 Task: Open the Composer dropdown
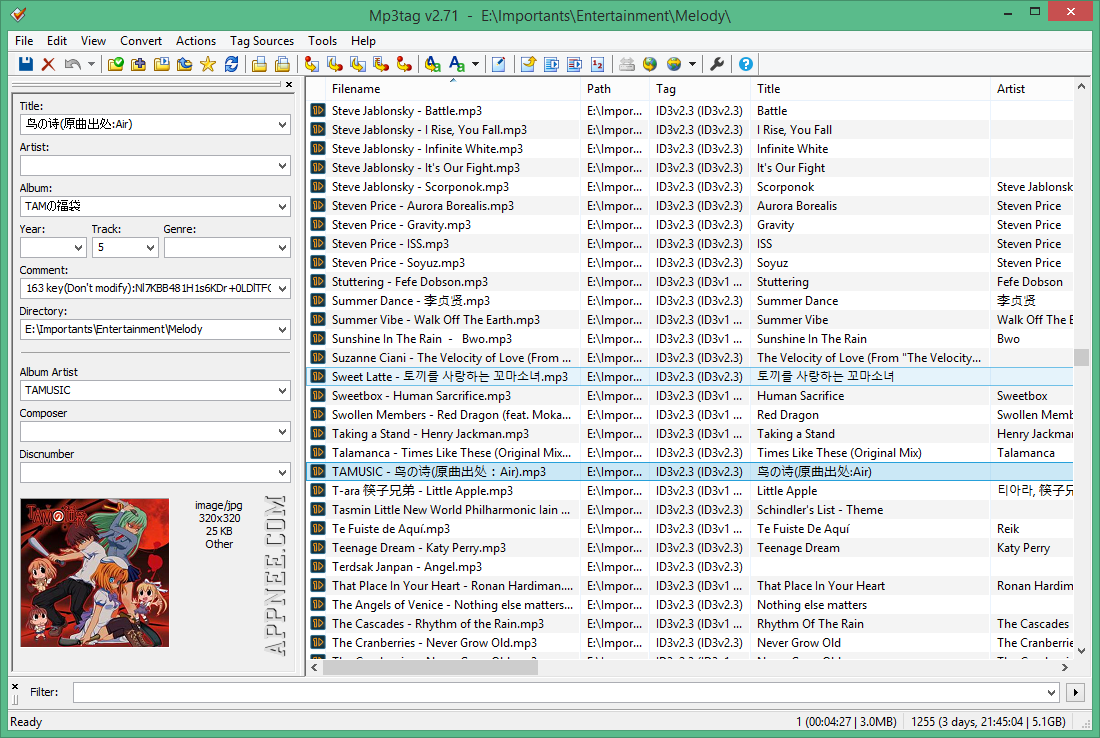tap(282, 431)
